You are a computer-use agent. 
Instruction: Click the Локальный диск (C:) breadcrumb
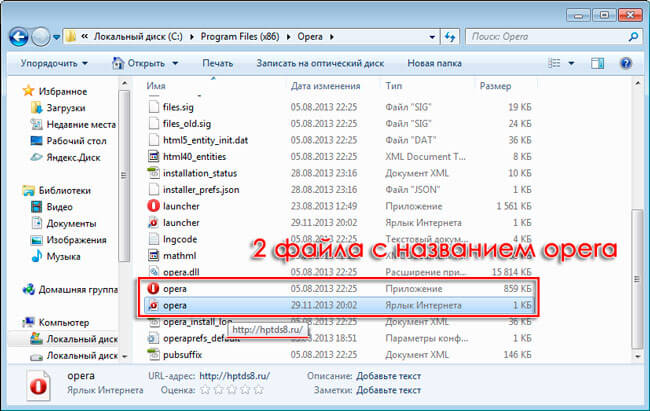[138, 36]
